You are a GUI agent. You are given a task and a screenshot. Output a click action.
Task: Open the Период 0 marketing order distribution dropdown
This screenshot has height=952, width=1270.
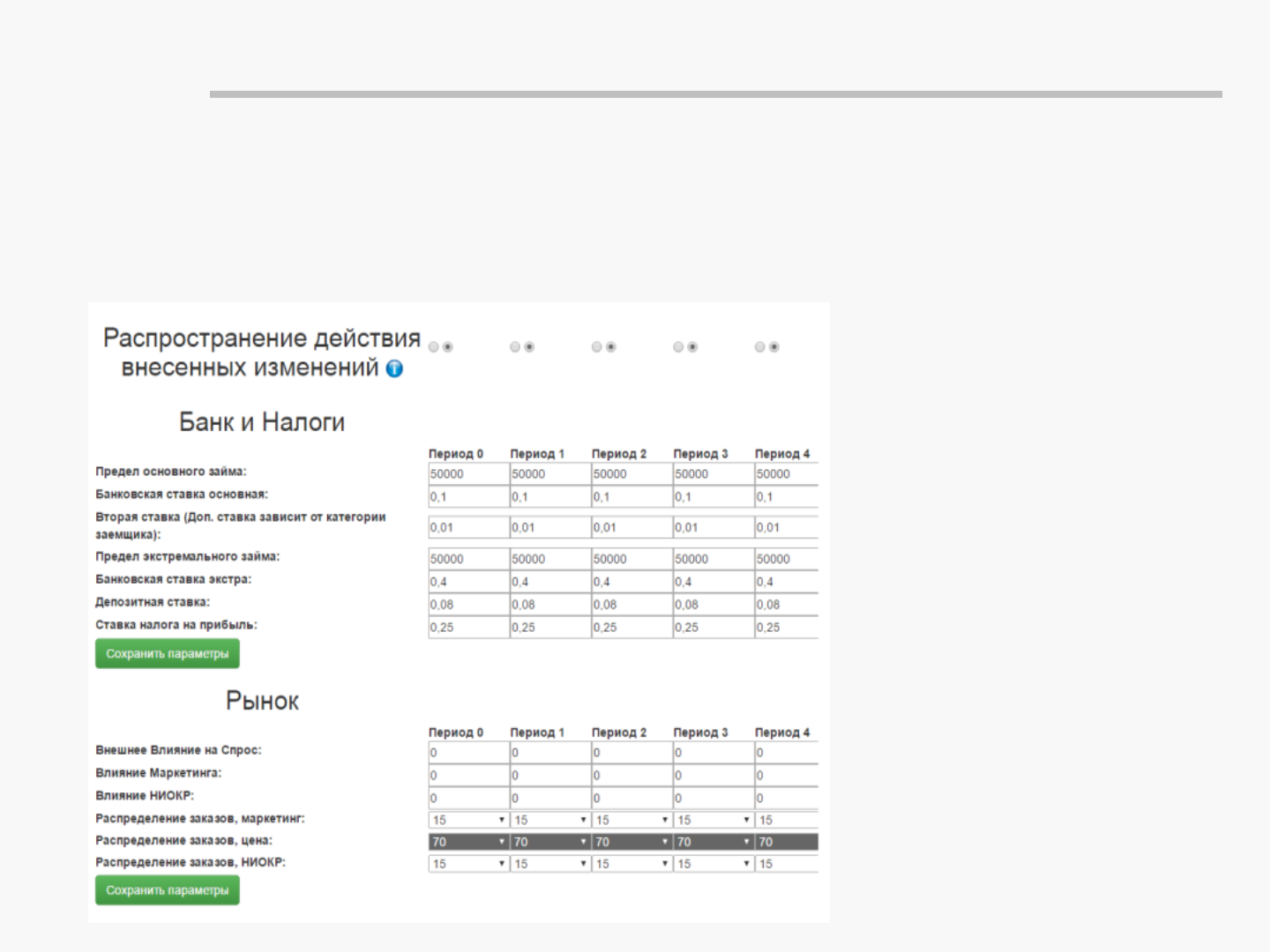[468, 820]
